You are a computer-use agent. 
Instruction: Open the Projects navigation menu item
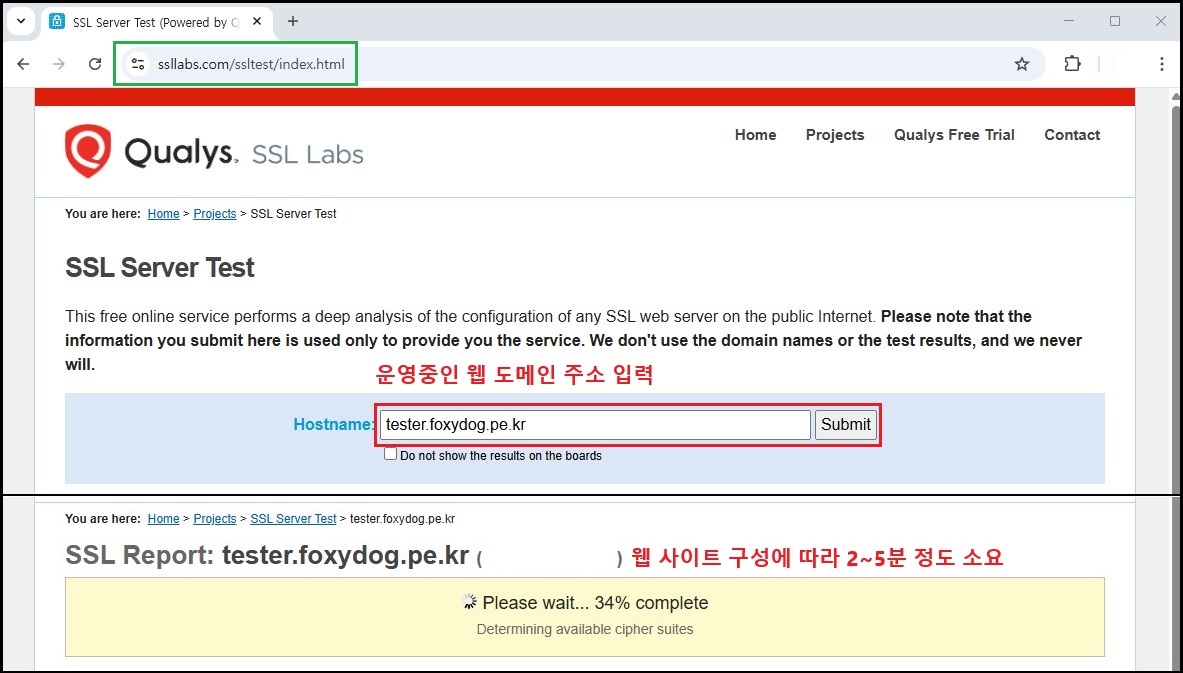coord(834,135)
